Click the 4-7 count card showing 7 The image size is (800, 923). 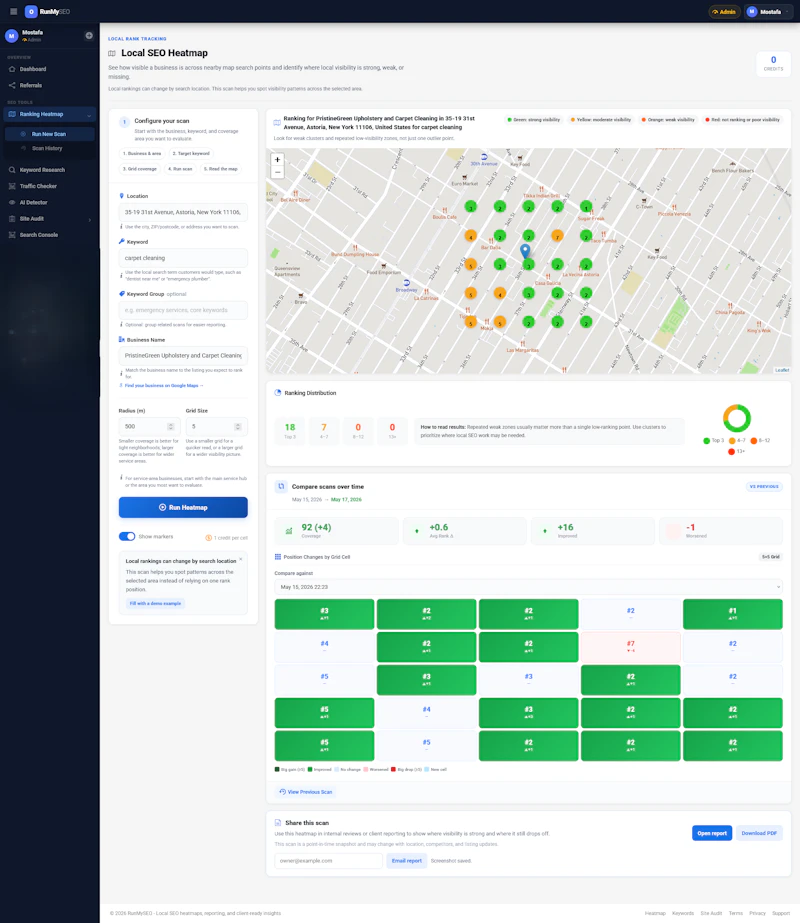pos(324,430)
